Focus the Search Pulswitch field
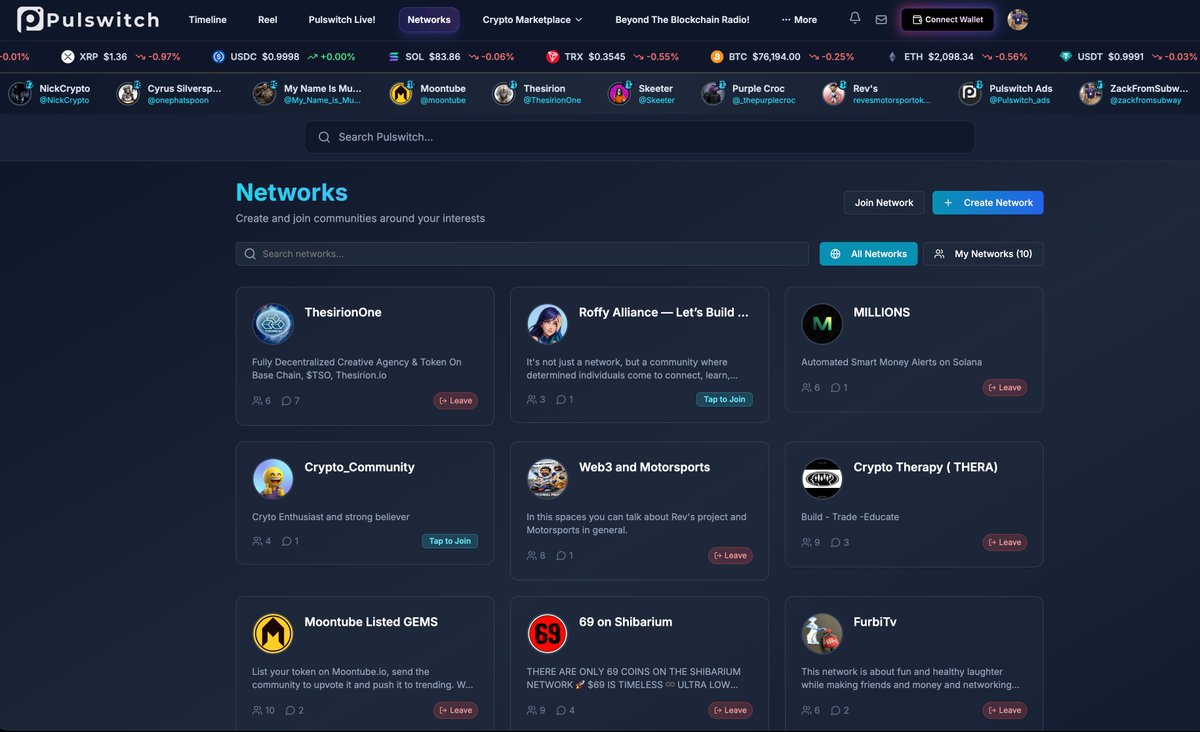Image resolution: width=1200 pixels, height=732 pixels. pyautogui.click(x=640, y=137)
